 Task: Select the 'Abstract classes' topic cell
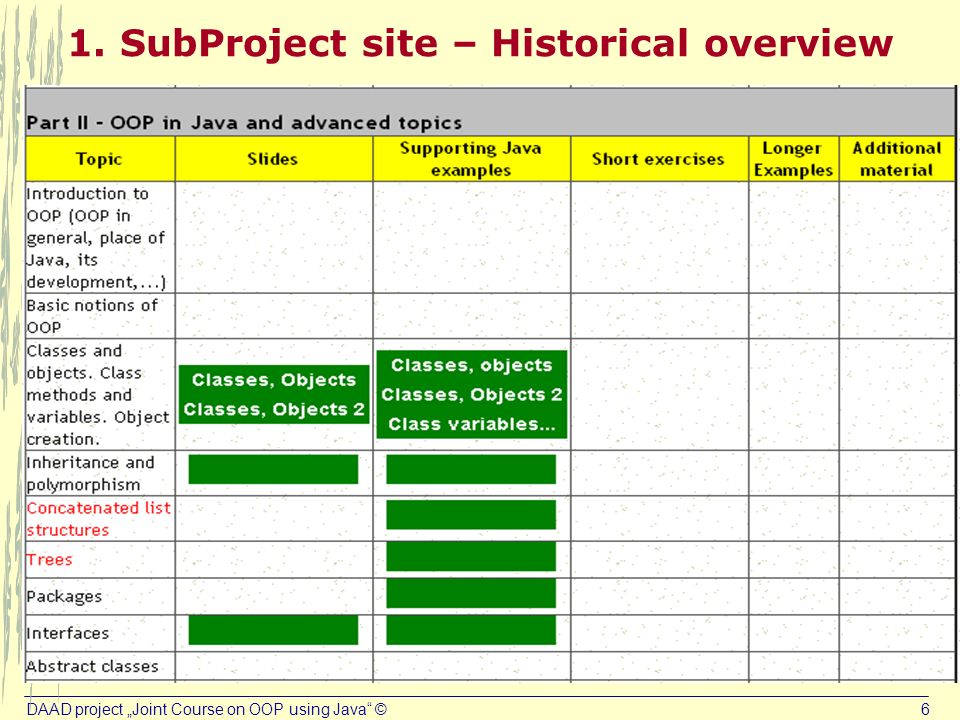[100, 666]
